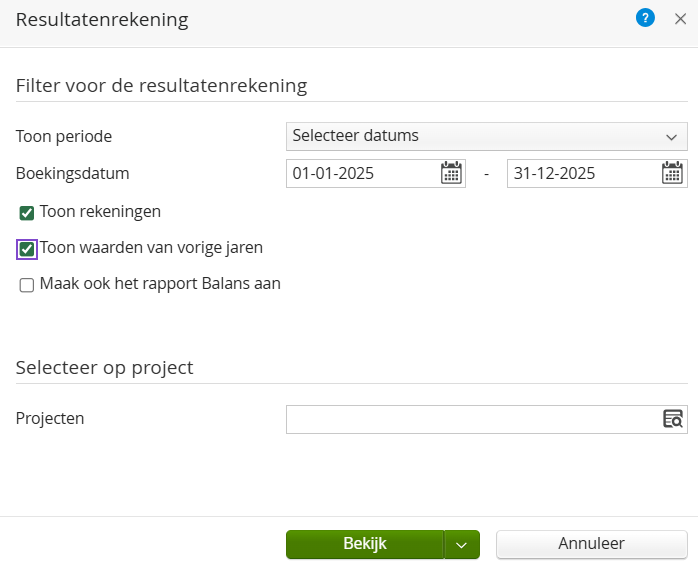698x562 pixels.
Task: Click the chevron arrow of Toon periode combo box
Action: (672, 137)
